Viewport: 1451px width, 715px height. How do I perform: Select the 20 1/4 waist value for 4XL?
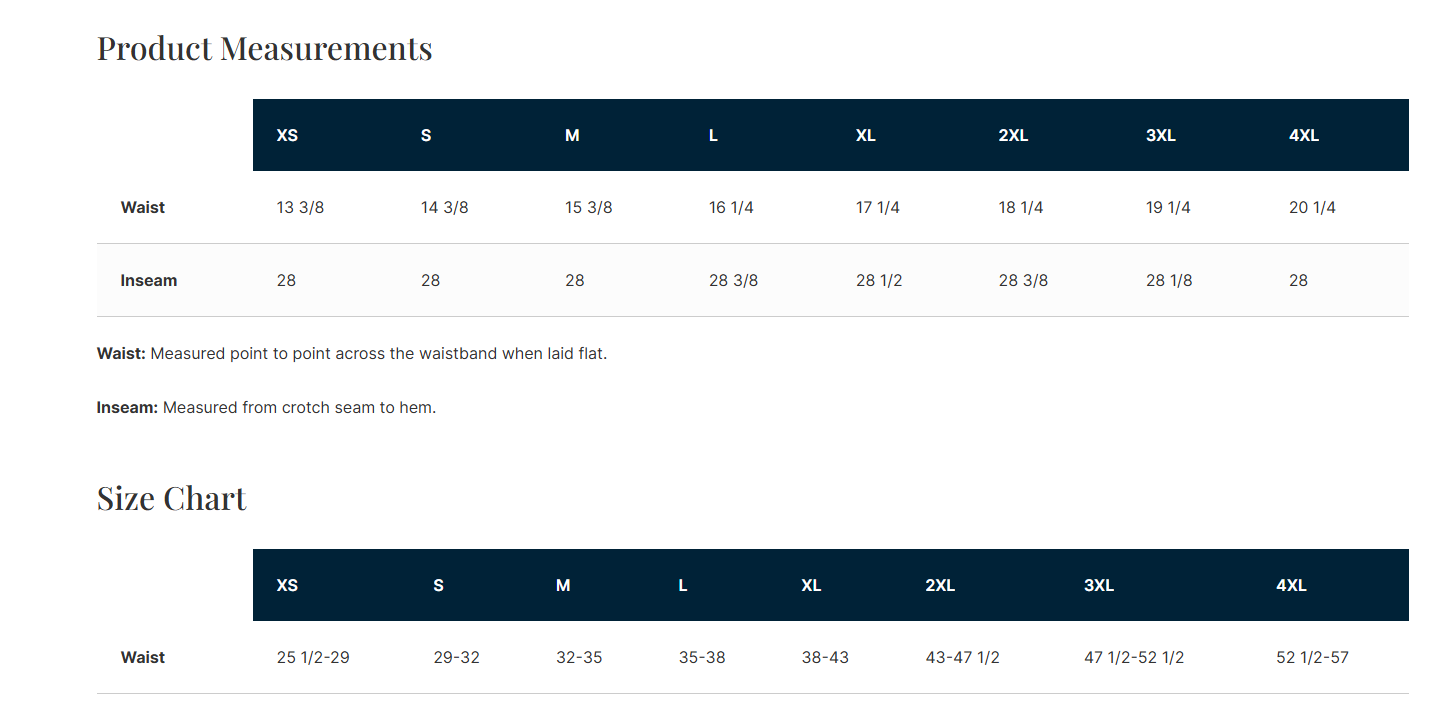[x=1312, y=208]
